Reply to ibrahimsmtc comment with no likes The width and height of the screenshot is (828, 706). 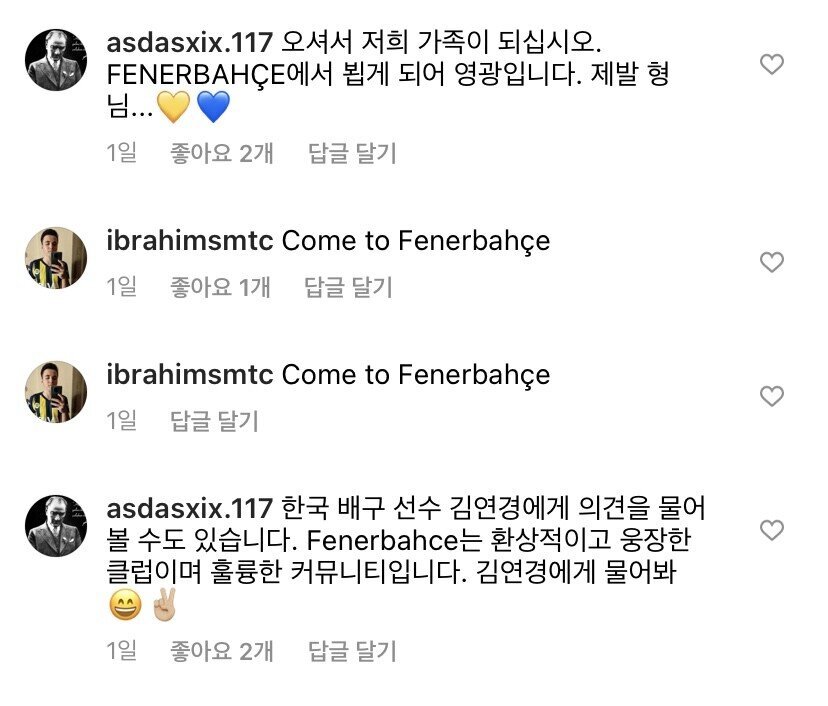pyautogui.click(x=214, y=420)
